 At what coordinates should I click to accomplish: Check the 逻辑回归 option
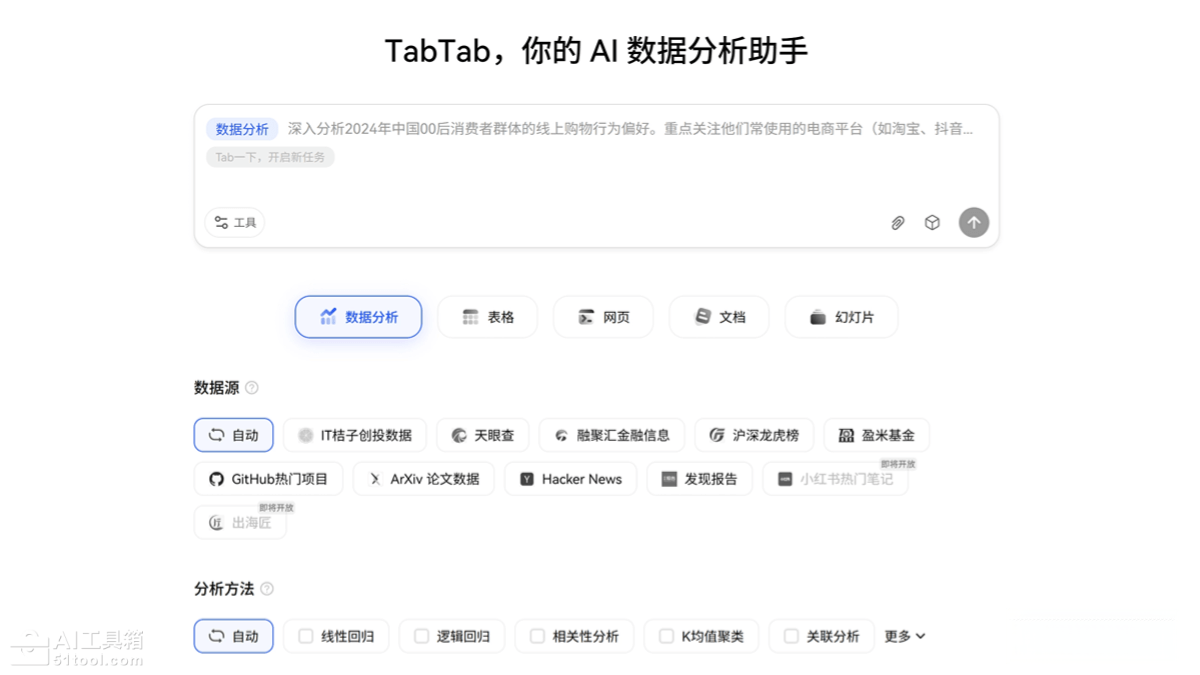[x=422, y=636]
